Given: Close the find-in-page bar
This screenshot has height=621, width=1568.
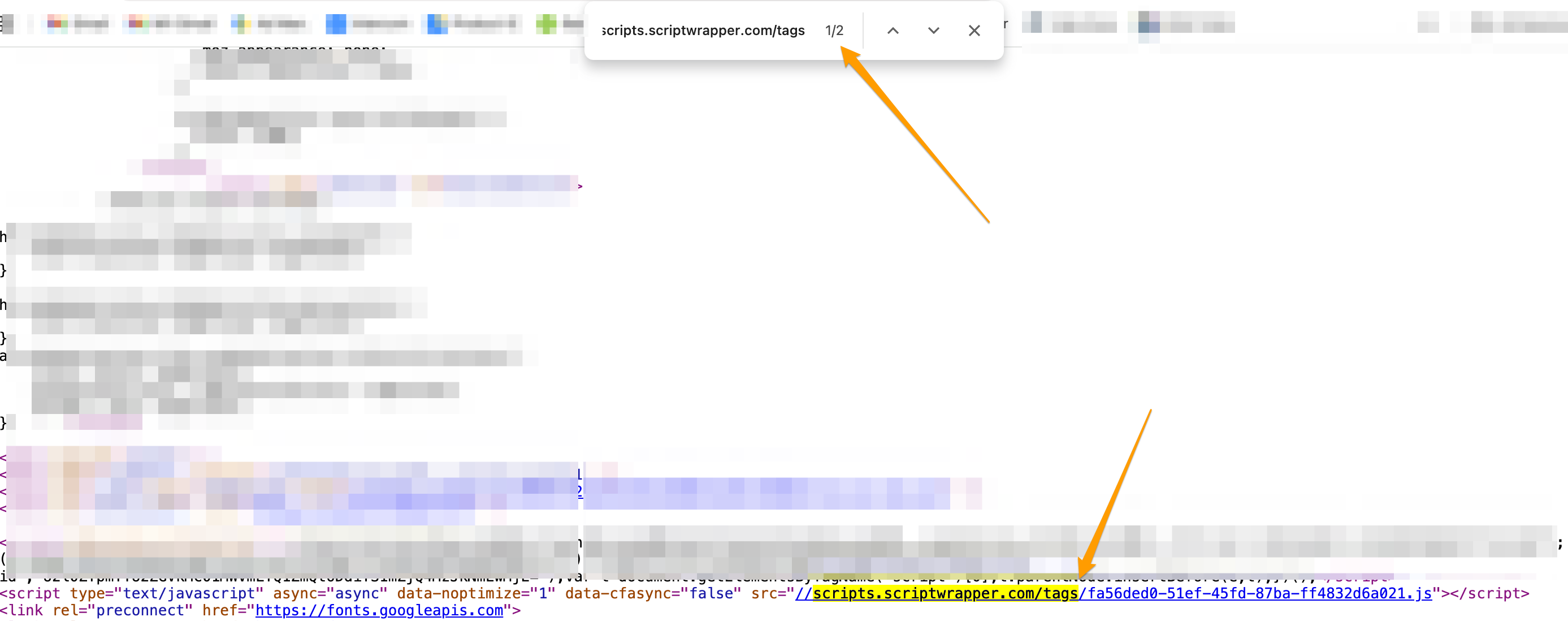Looking at the screenshot, I should (974, 31).
